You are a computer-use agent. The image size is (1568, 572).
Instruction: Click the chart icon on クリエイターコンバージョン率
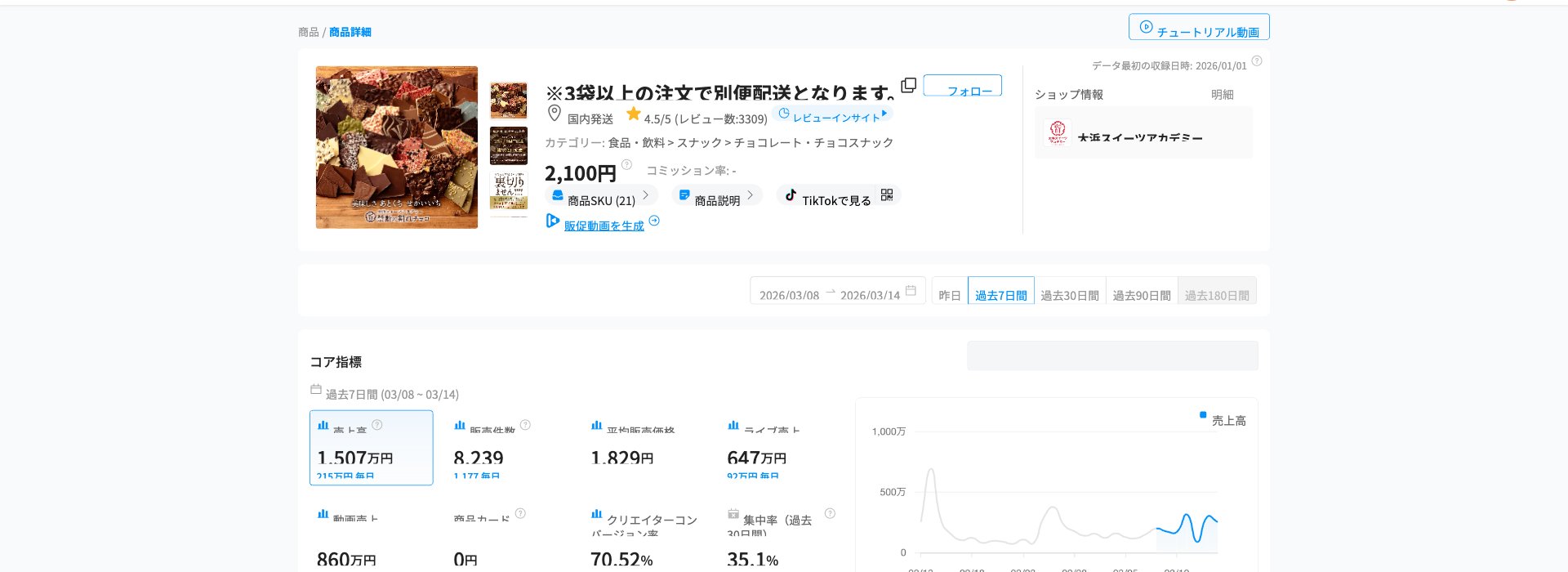tap(597, 515)
